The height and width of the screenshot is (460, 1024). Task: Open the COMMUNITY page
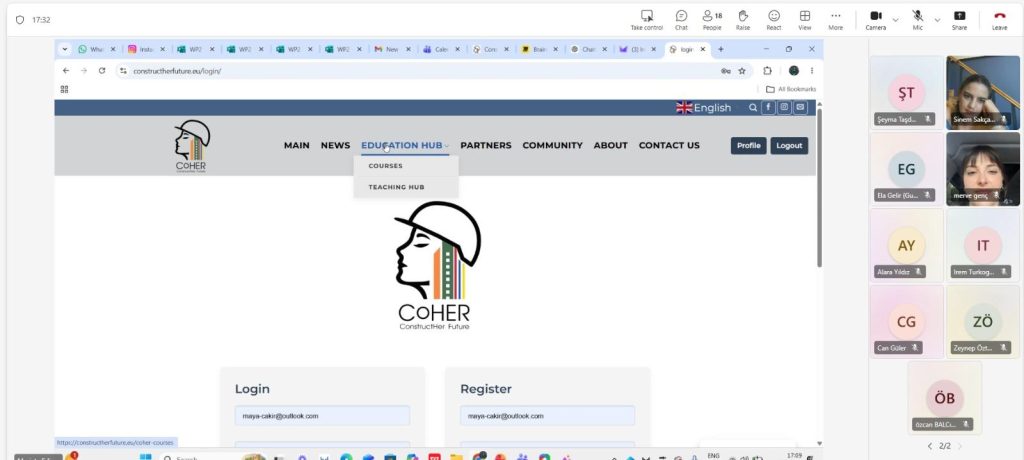pos(552,146)
